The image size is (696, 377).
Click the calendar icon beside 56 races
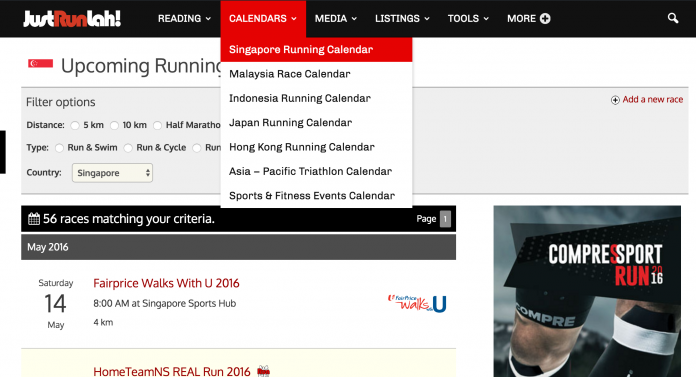34,219
